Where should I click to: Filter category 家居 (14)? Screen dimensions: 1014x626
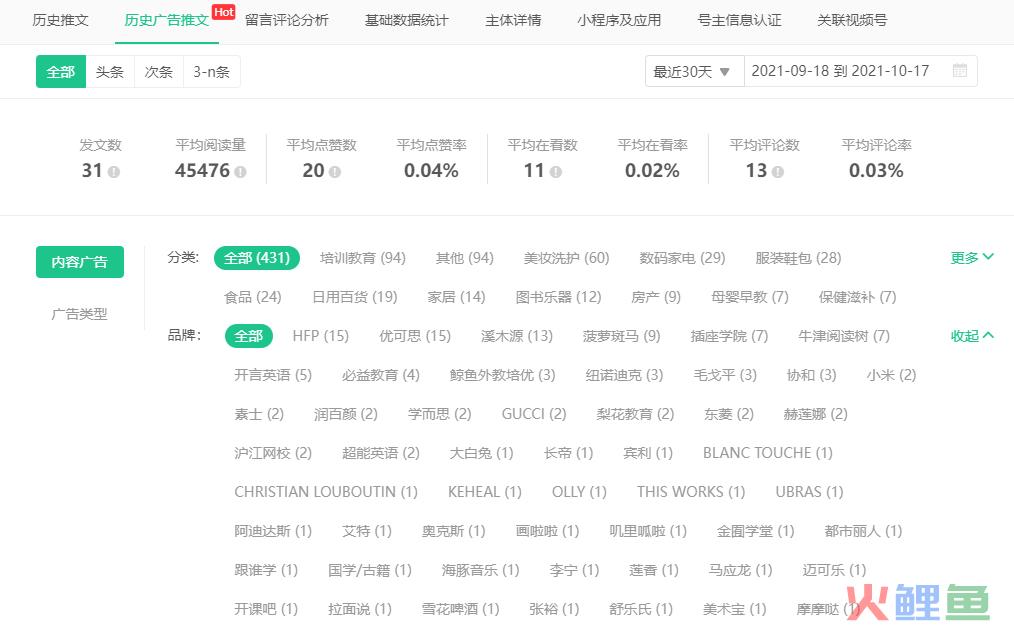coord(456,297)
